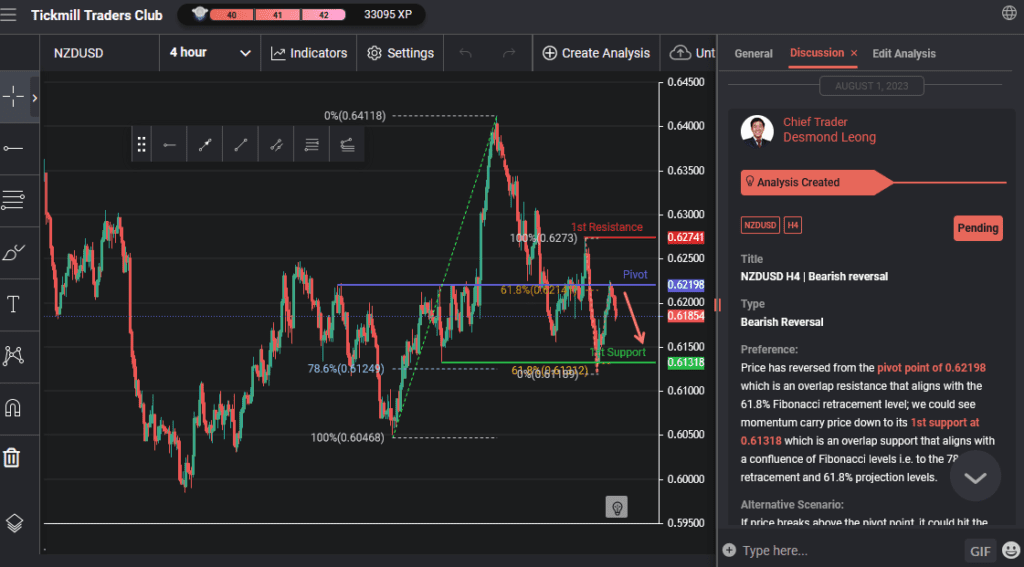The image size is (1024, 567).
Task: Focus the 'Type here...' message field
Action: point(849,551)
